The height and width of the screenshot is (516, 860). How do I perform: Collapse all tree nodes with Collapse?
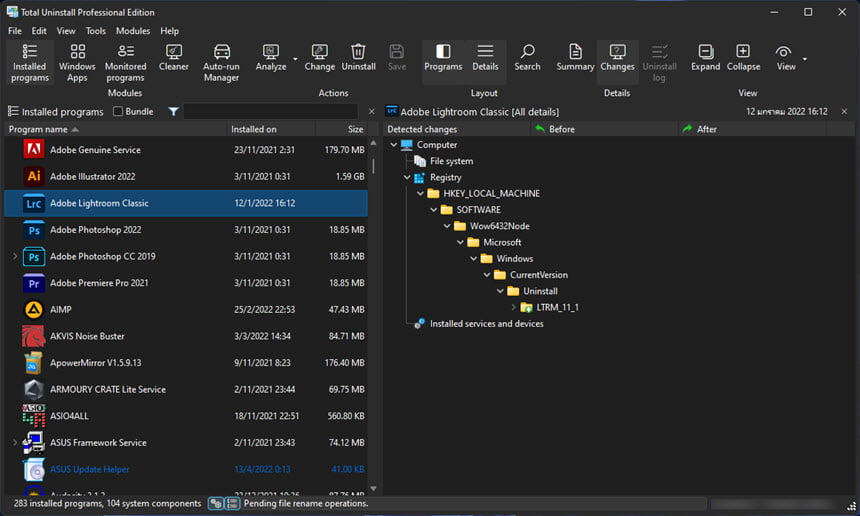[743, 58]
